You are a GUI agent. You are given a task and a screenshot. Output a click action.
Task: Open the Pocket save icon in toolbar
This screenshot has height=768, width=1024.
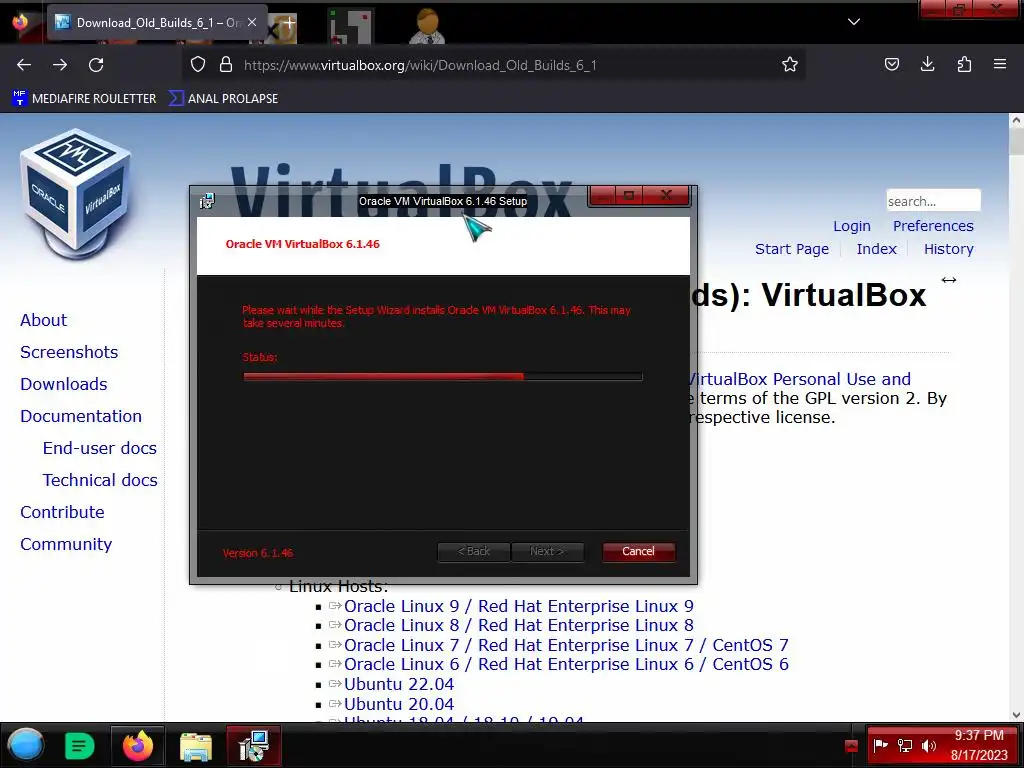pyautogui.click(x=891, y=64)
